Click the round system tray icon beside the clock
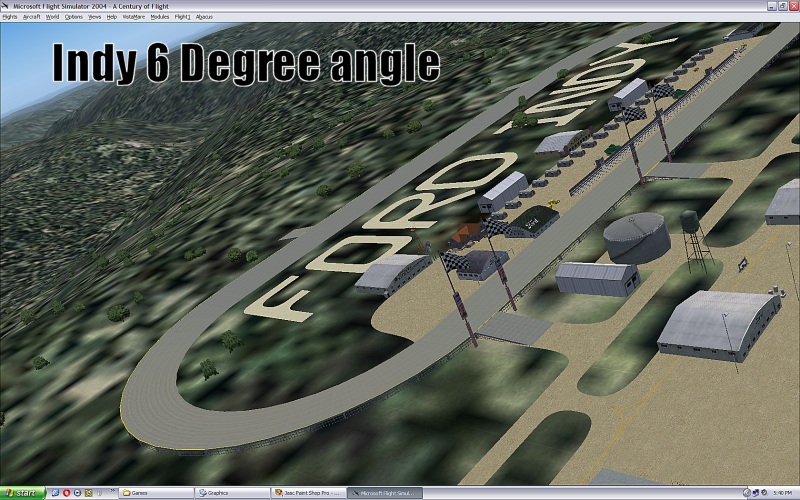Viewport: 800px width, 500px height. [x=764, y=492]
